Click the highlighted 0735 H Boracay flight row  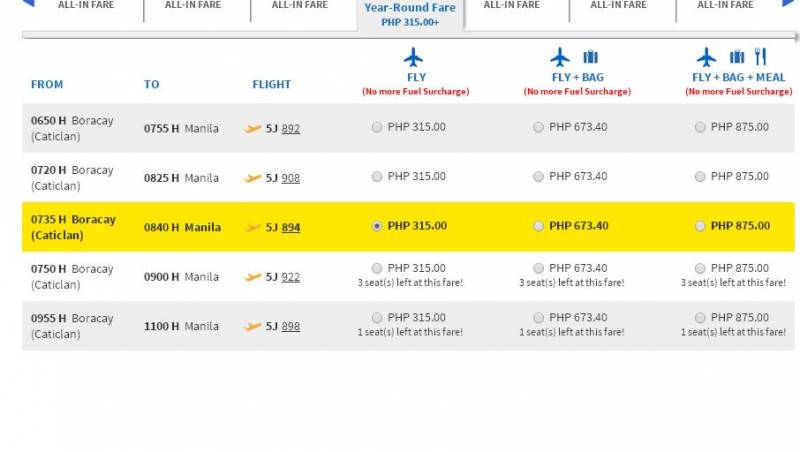coord(408,227)
